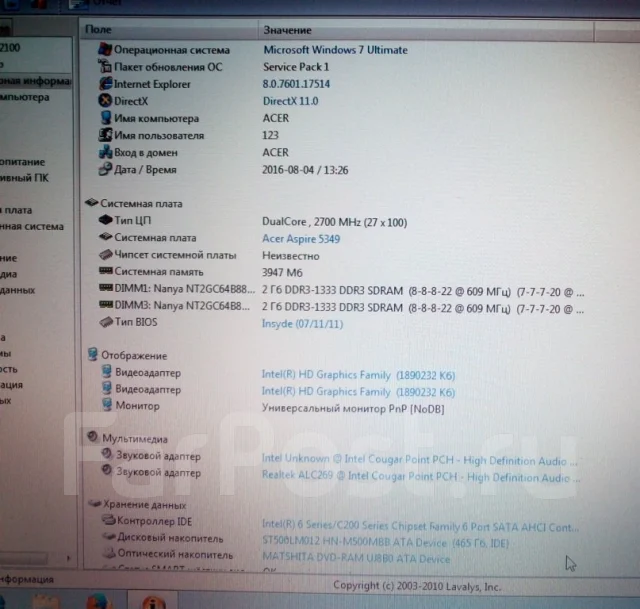640x609 pixels.
Task: Select the мпьютера item in left tree
Action: (x=24, y=97)
